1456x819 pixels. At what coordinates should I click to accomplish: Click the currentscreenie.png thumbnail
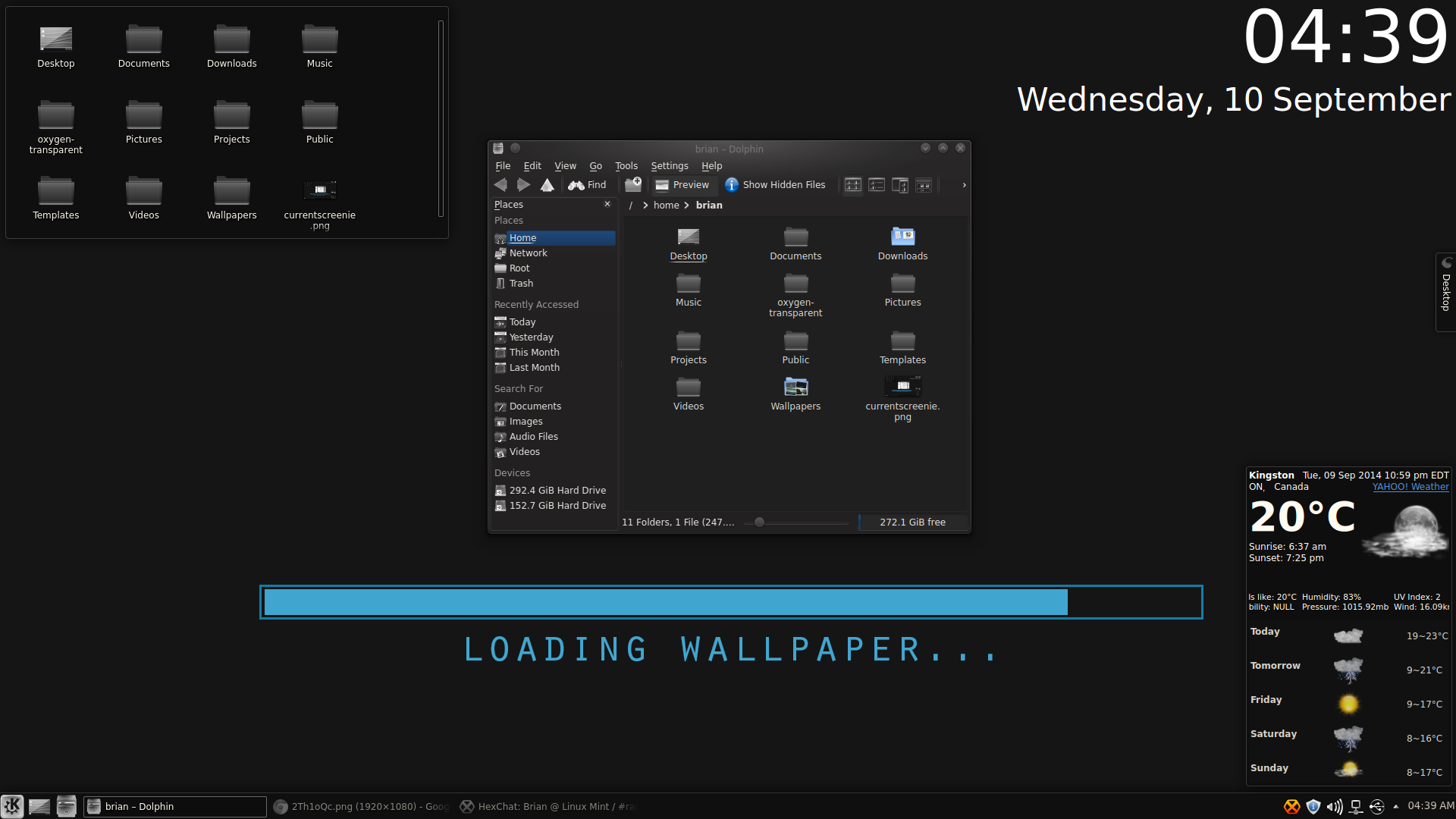(x=319, y=190)
